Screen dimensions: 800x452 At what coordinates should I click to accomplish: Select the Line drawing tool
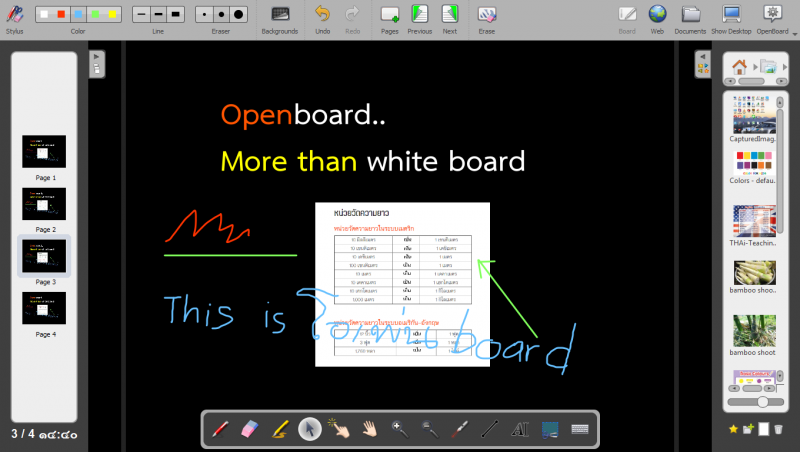coord(490,429)
